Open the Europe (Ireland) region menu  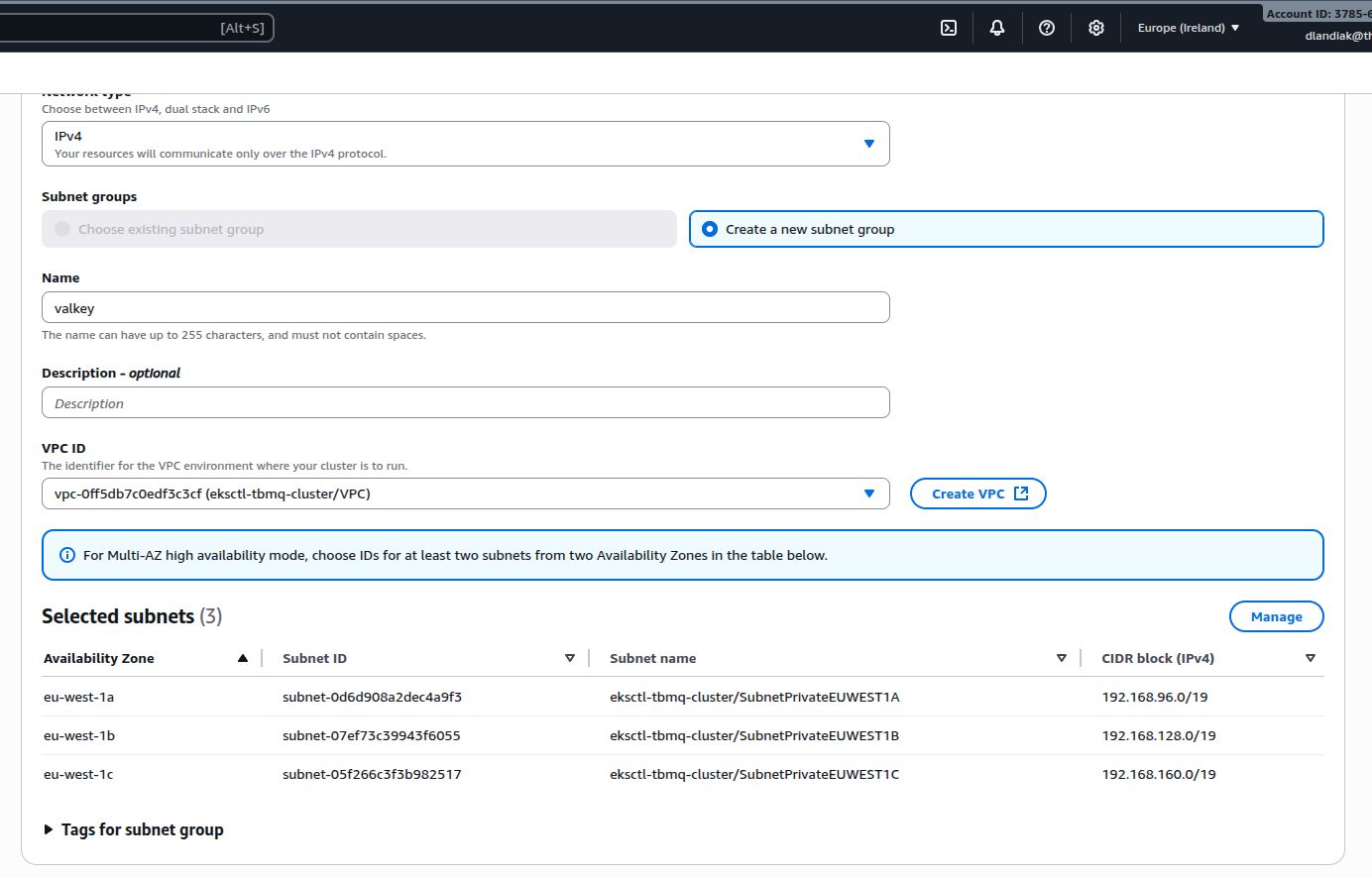coord(1188,28)
